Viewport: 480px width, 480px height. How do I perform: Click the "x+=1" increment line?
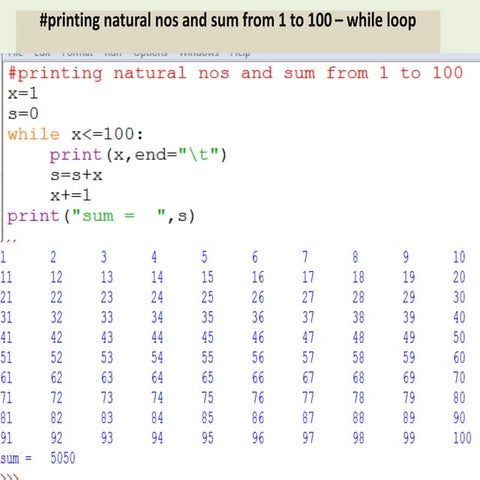pyautogui.click(x=70, y=195)
